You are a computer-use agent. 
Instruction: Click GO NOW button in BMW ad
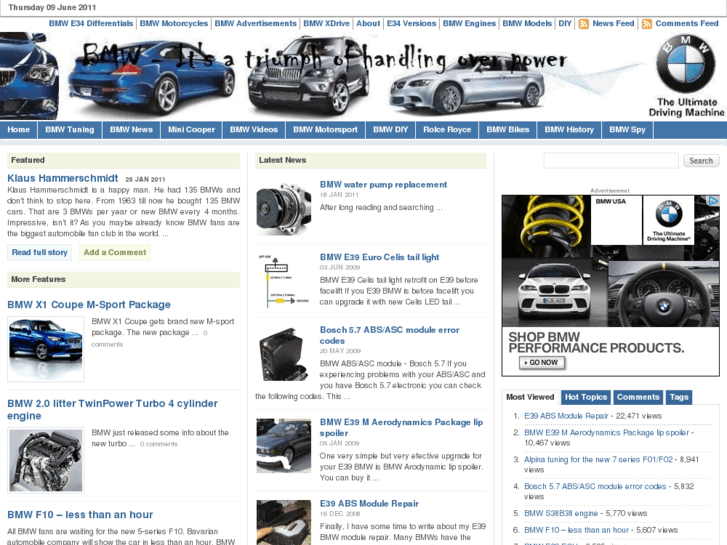tap(542, 363)
